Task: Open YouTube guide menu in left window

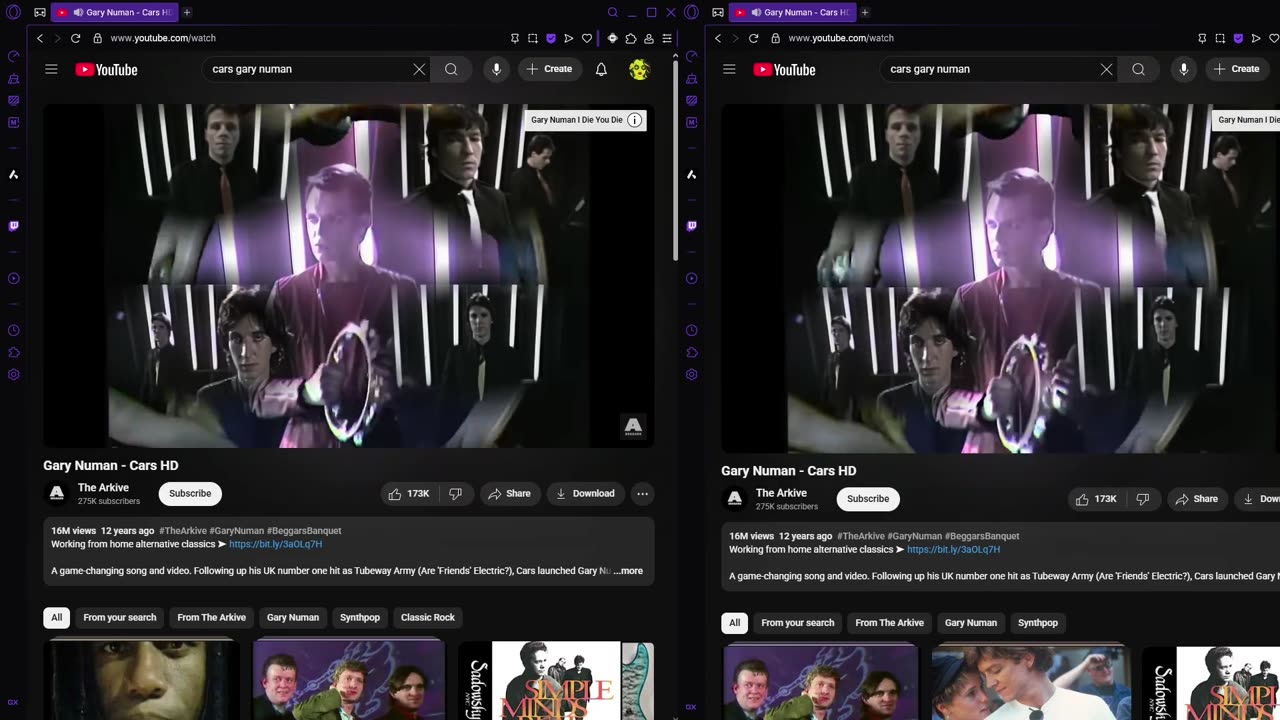Action: point(51,69)
